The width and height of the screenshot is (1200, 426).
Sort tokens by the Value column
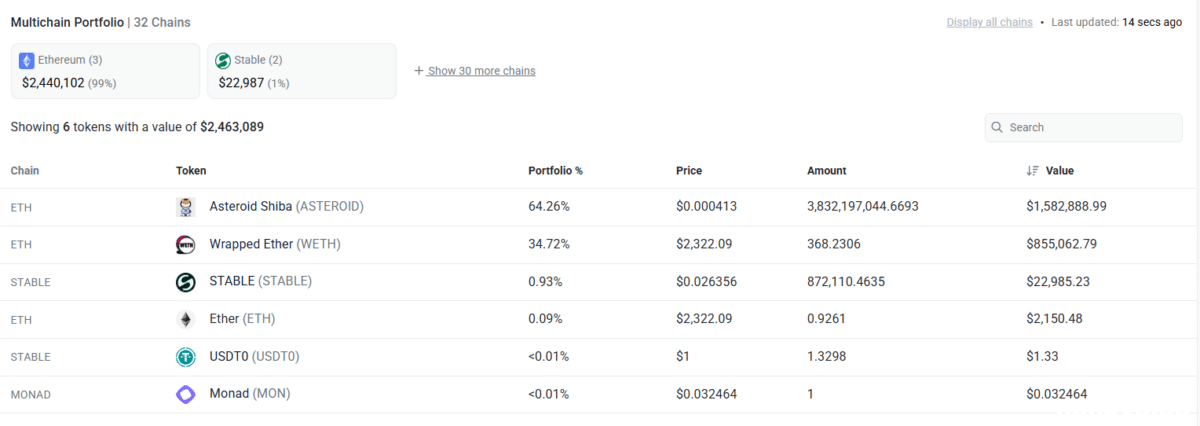[x=1058, y=171]
